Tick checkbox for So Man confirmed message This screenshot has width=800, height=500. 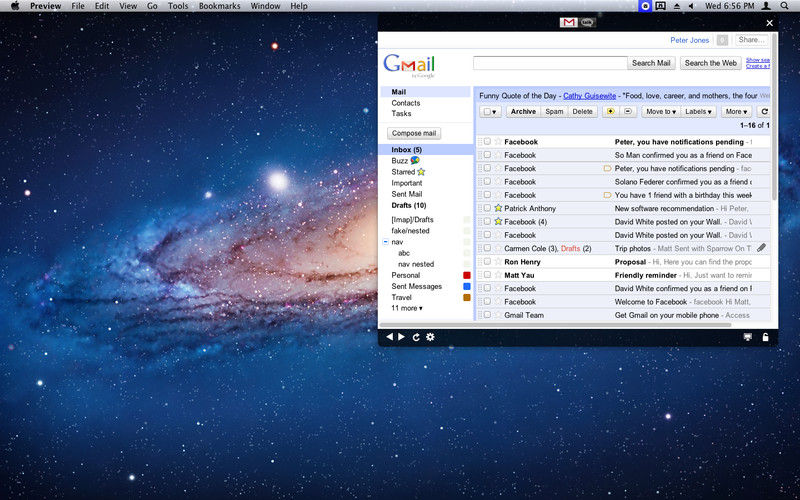point(487,155)
